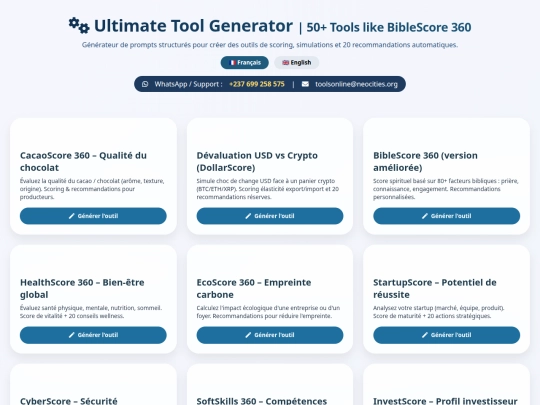
Task: Click the envelope icon before email address
Action: click(305, 84)
